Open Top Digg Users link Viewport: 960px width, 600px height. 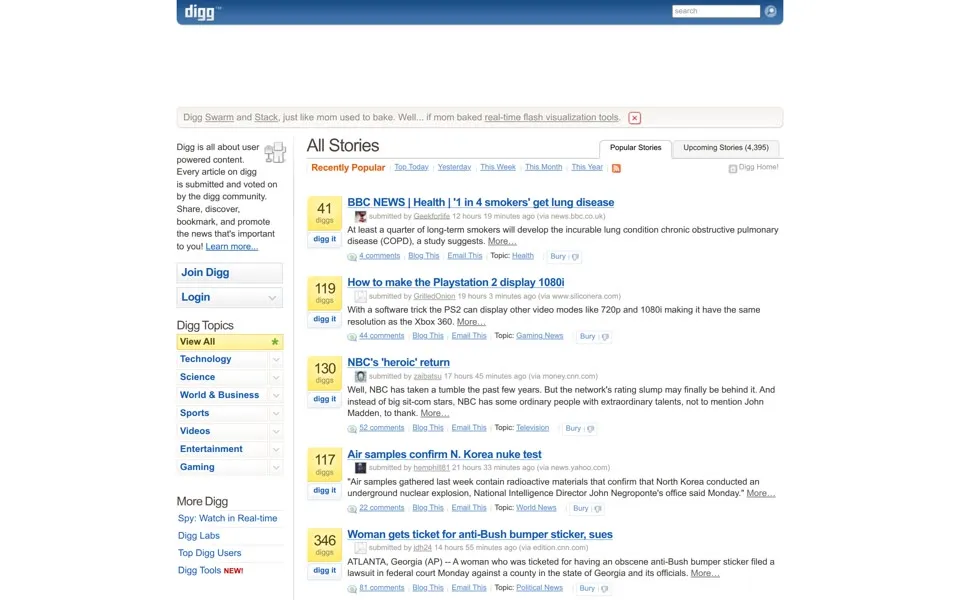click(x=209, y=553)
